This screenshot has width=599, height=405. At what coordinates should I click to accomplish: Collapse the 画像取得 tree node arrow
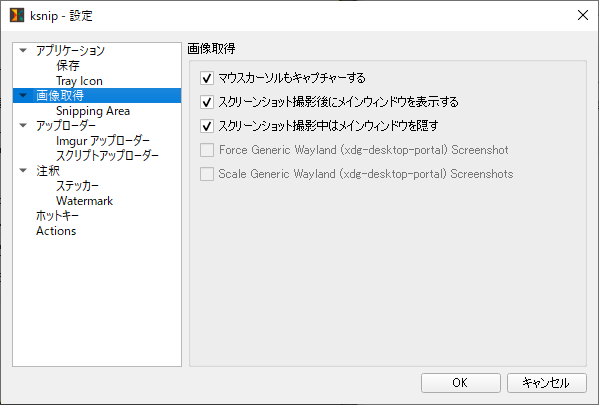(x=23, y=95)
